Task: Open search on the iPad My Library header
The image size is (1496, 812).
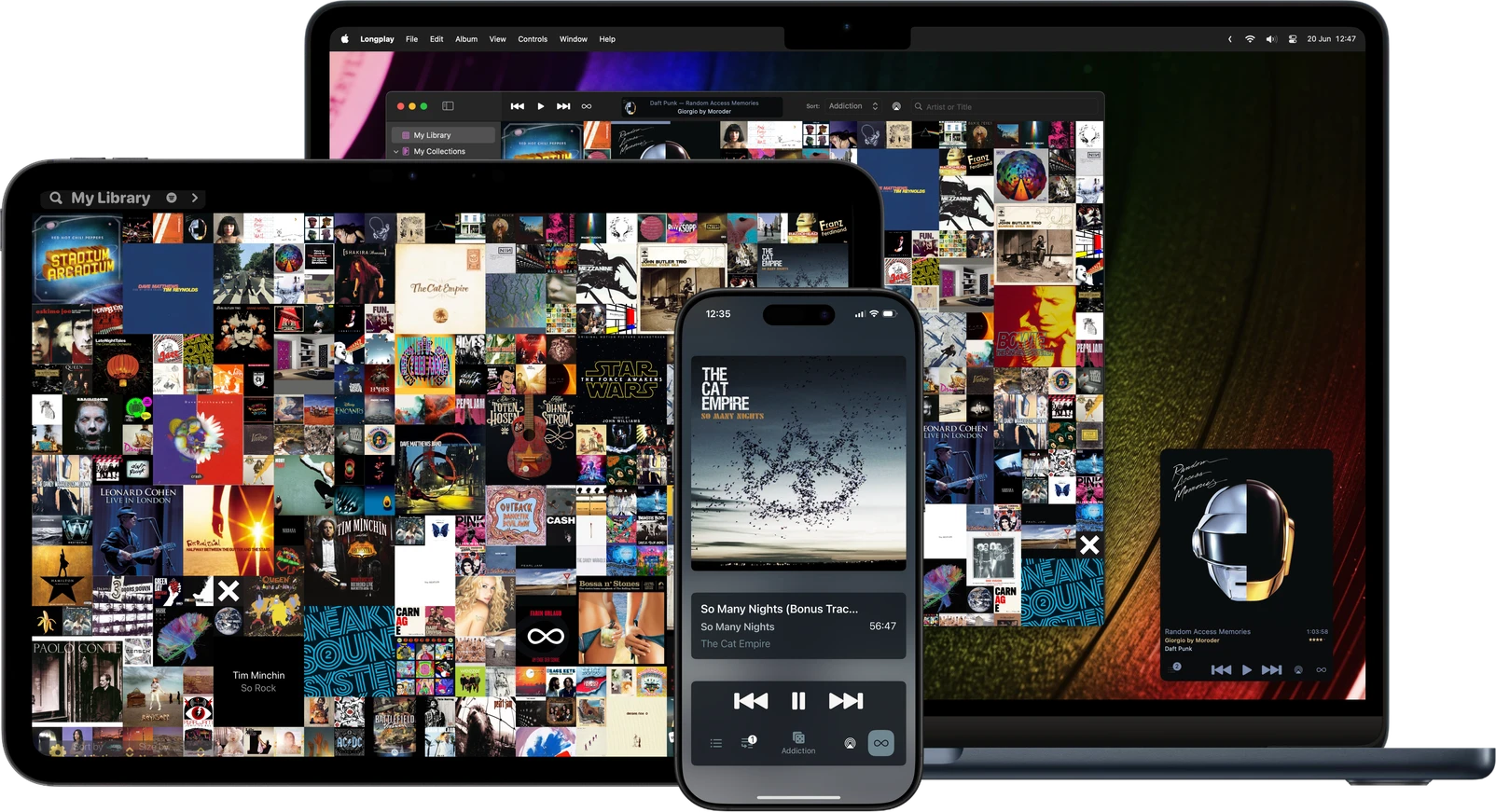Action: 56,198
